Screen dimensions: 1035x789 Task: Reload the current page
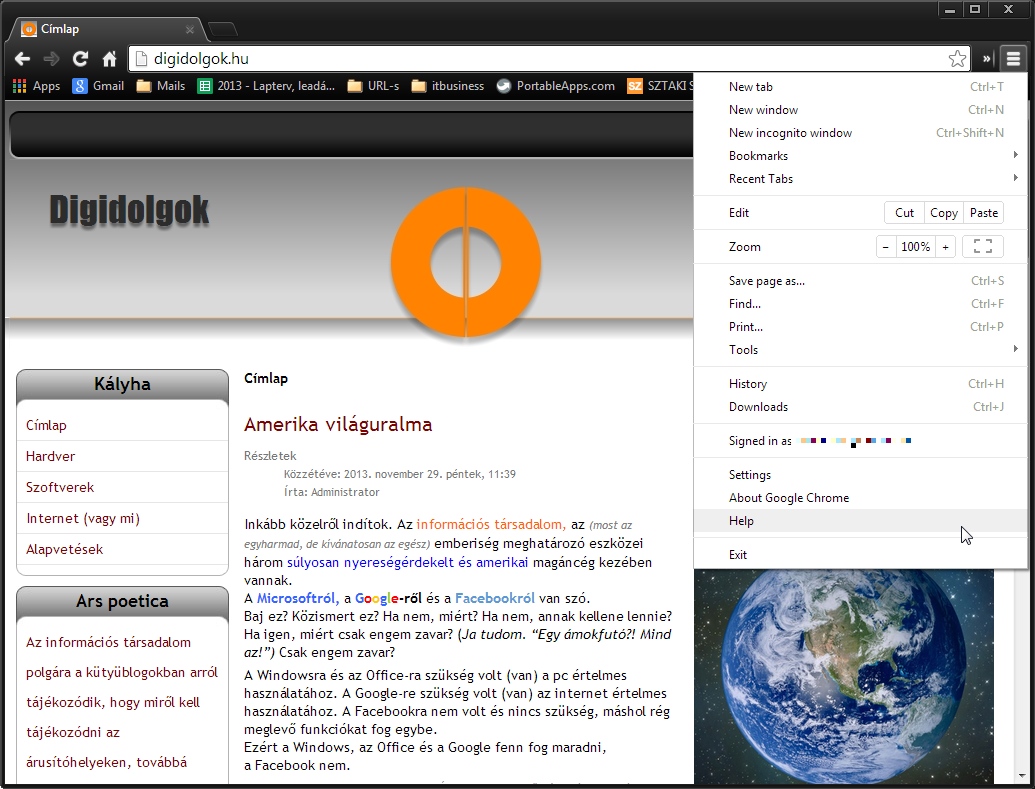pos(80,59)
